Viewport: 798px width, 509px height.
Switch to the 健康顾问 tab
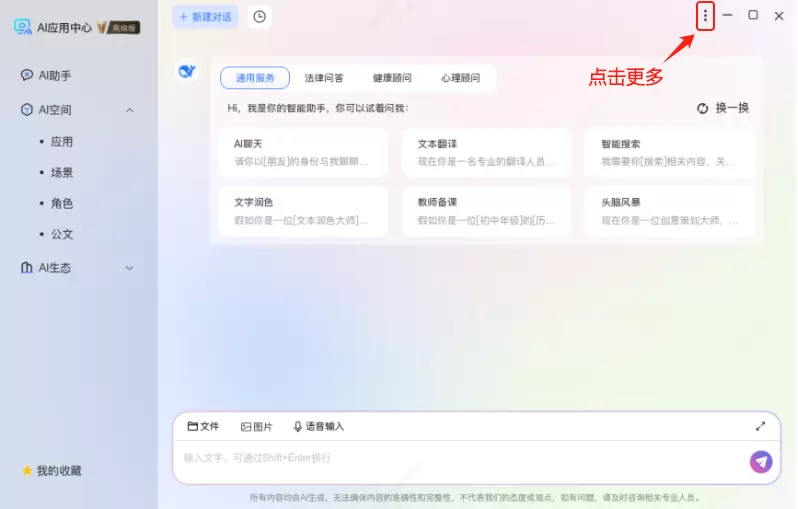[x=392, y=78]
